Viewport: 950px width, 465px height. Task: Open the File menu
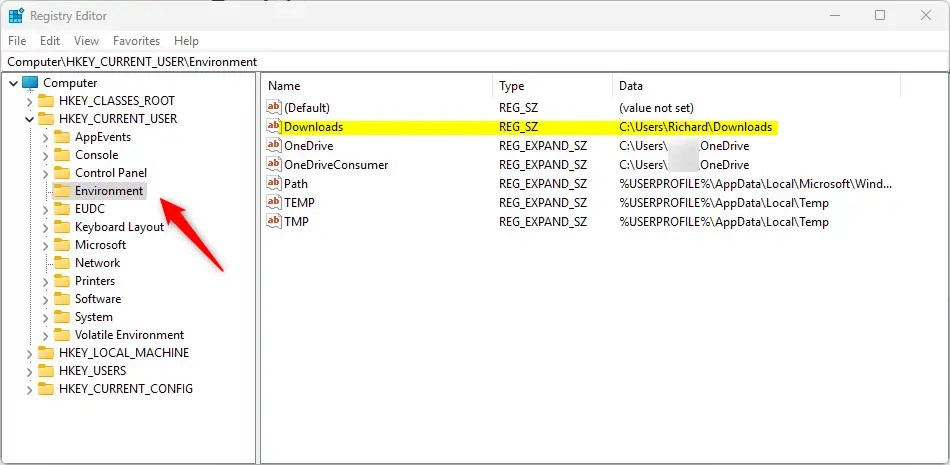pos(18,41)
